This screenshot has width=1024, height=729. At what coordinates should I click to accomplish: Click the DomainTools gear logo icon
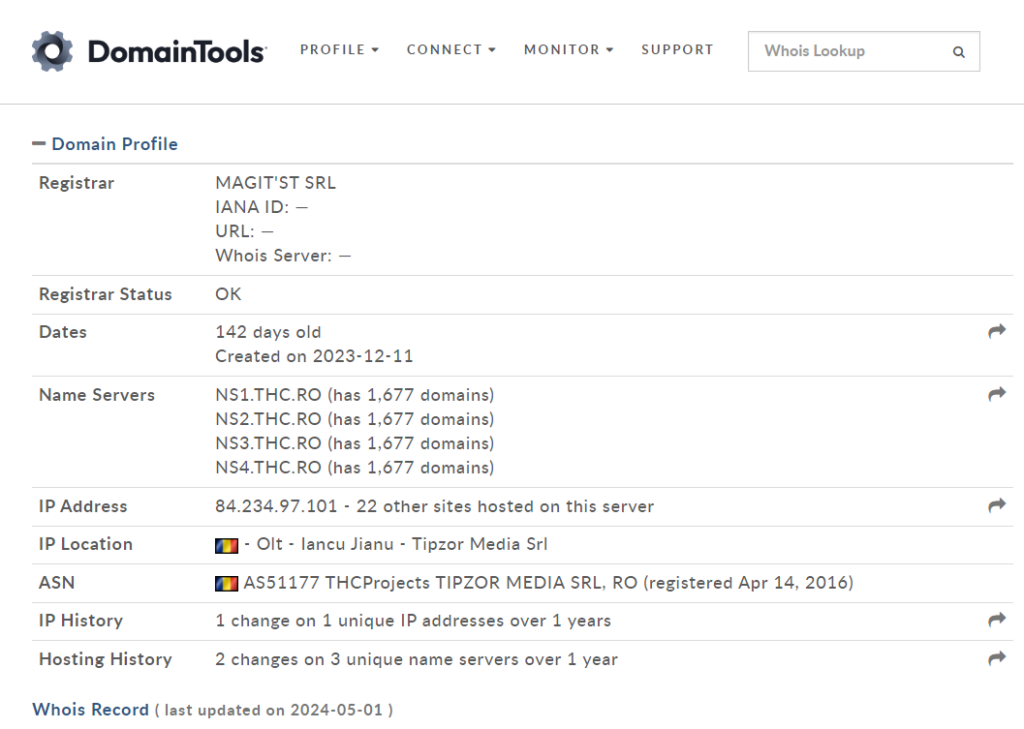point(52,51)
